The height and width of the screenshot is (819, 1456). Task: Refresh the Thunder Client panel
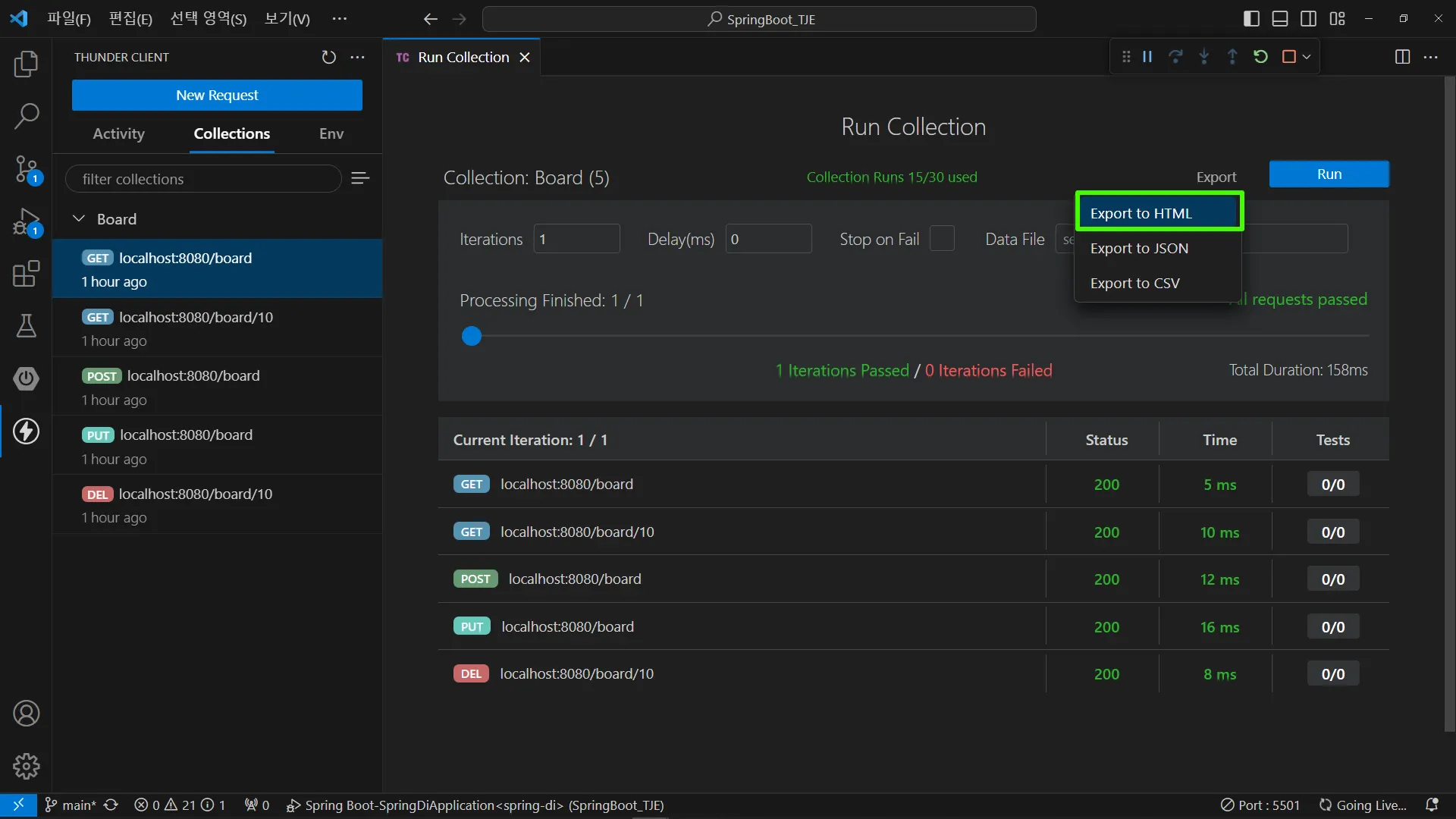328,58
